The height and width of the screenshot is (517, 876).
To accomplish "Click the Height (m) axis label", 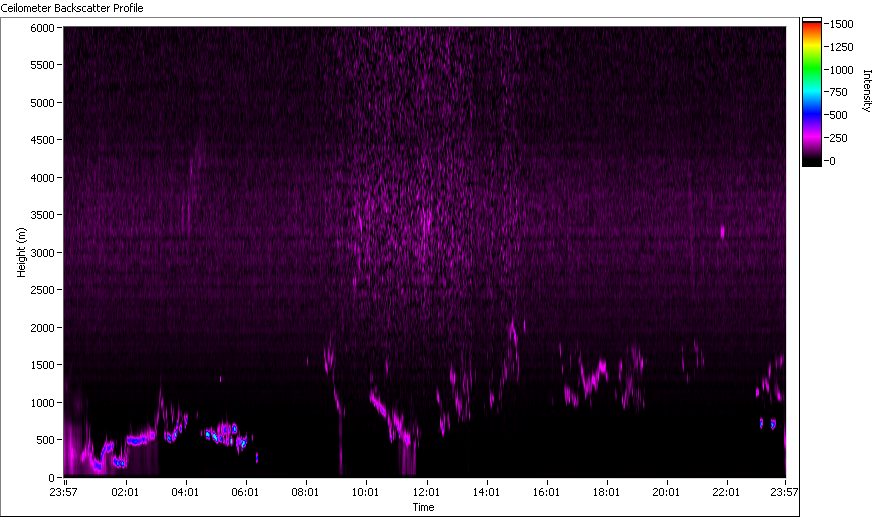I will pyautogui.click(x=21, y=252).
